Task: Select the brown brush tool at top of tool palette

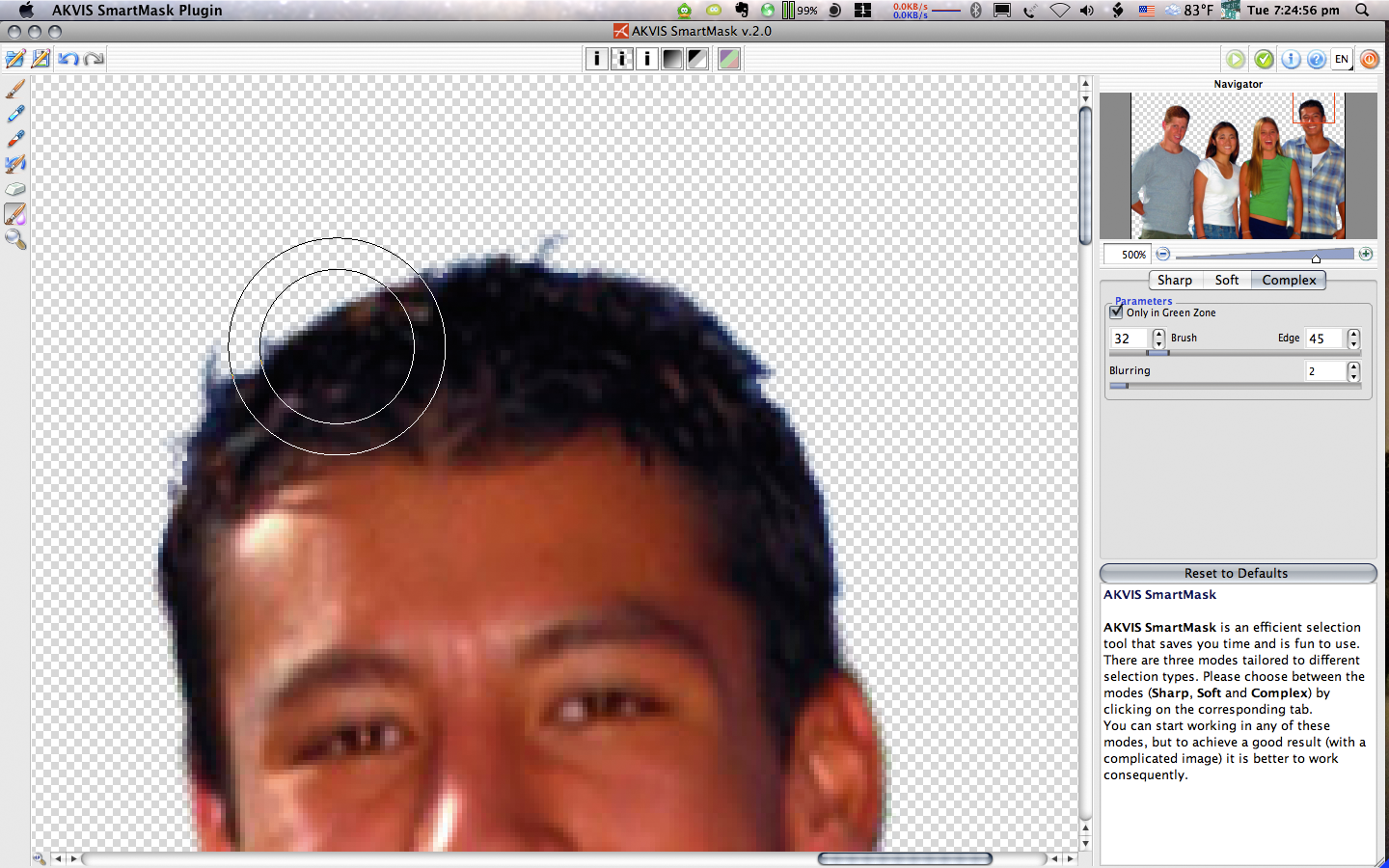Action: click(x=15, y=89)
